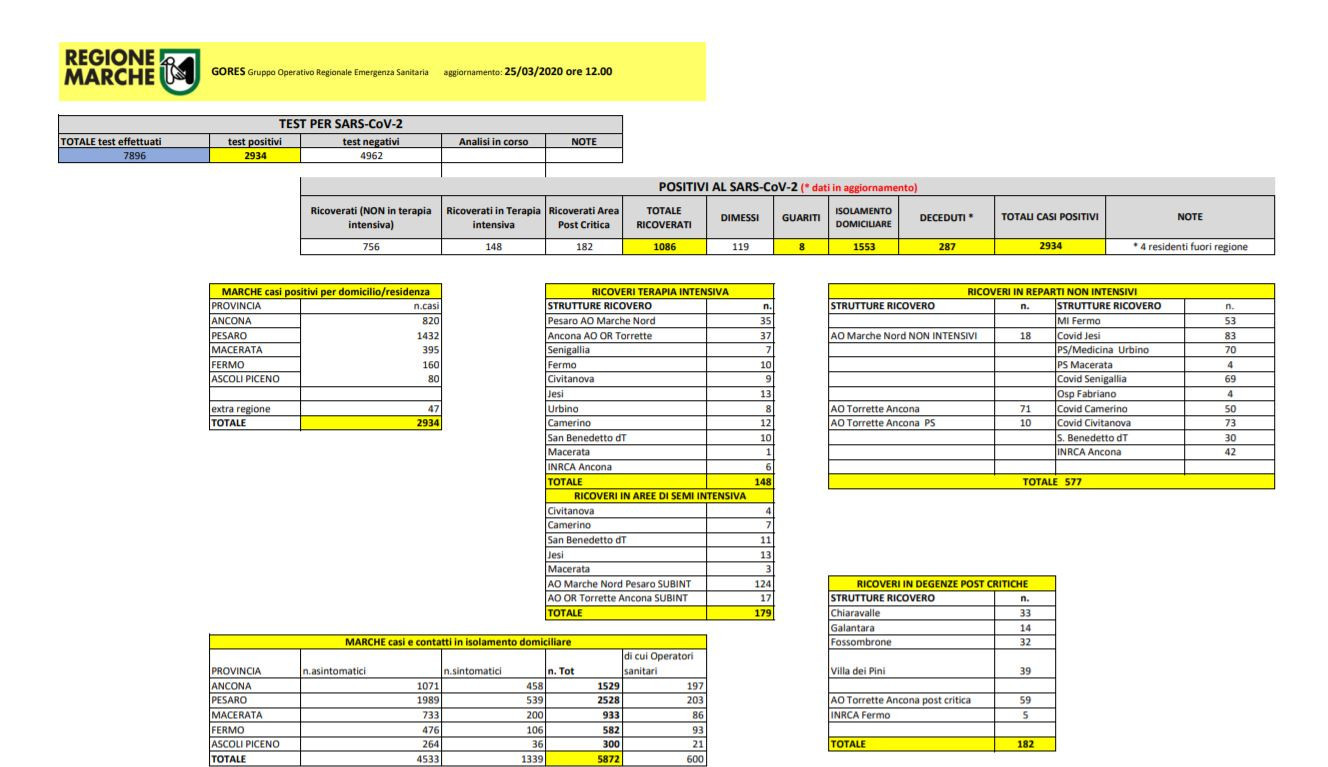Select the 'Villa dei Pini' row
The width and height of the screenshot is (1328, 767).
[942, 671]
